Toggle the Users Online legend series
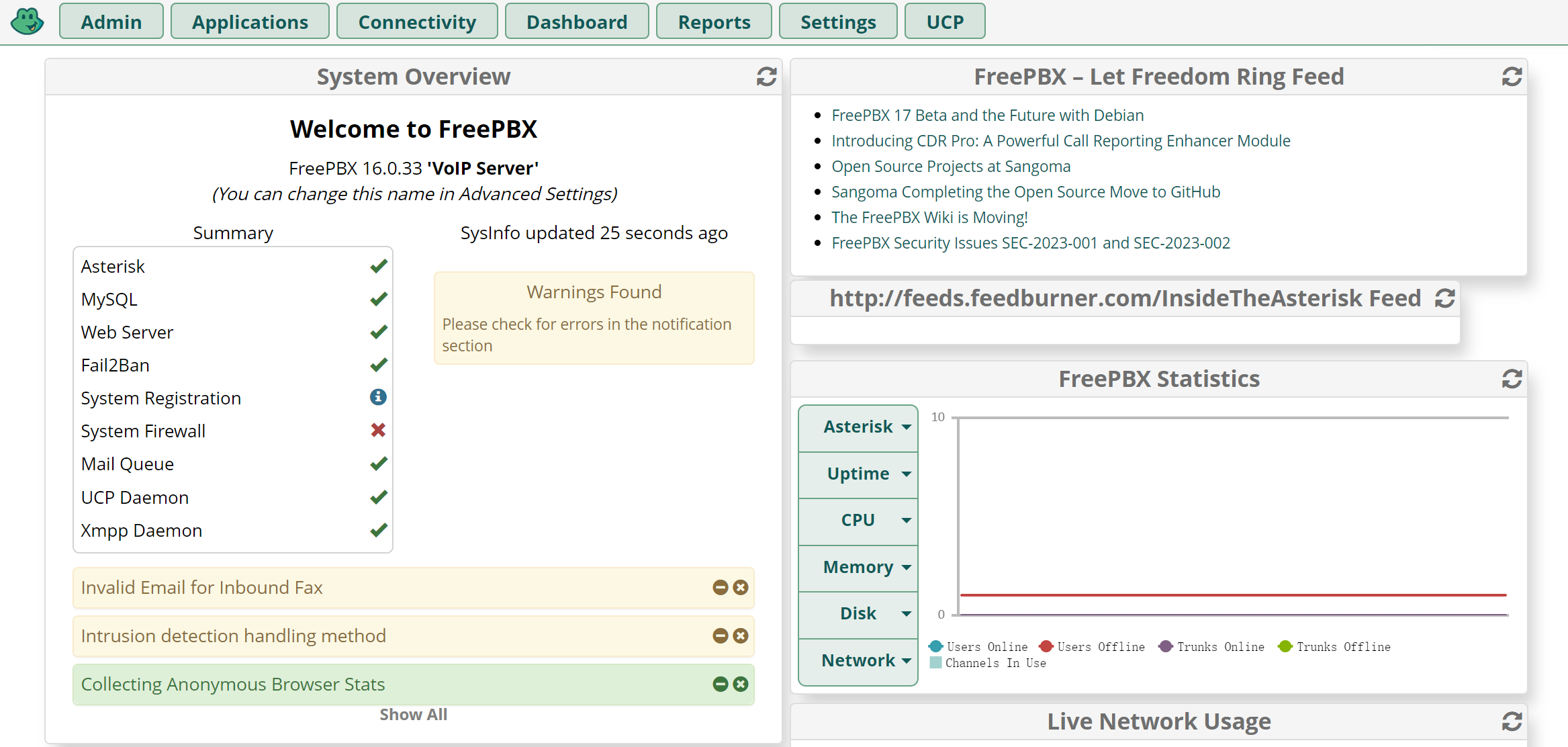 point(978,647)
